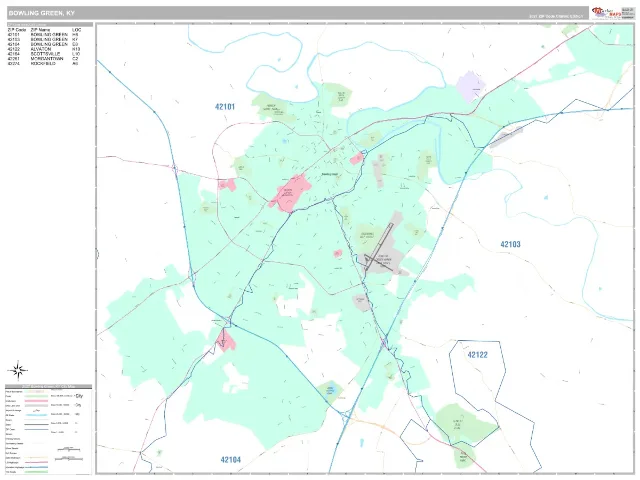640x480 pixels.
Task: Pick the gray swatch in the legend
Action: pos(36,406)
